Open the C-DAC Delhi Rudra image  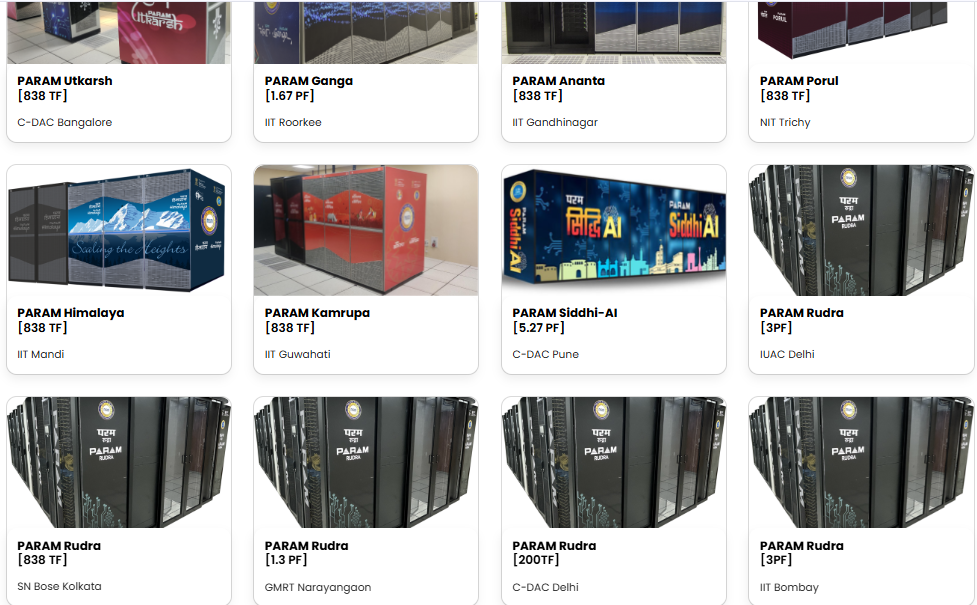614,462
